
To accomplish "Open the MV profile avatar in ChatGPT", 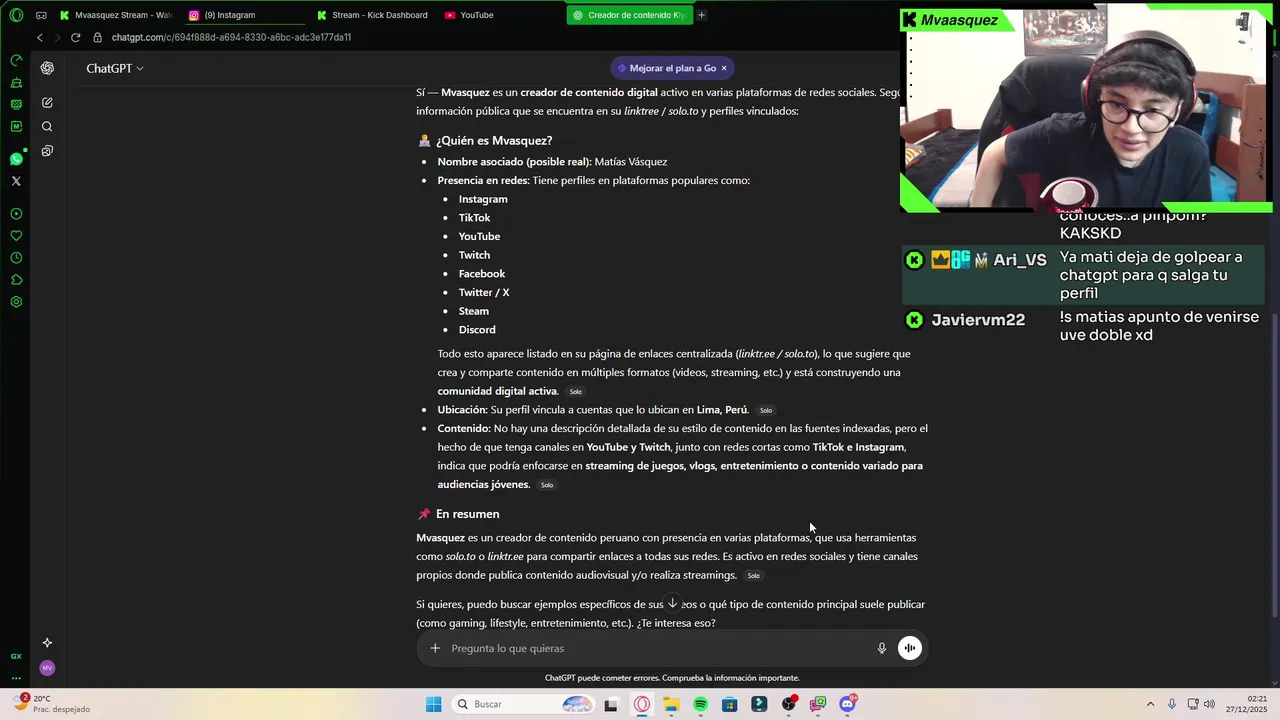I will [47, 668].
